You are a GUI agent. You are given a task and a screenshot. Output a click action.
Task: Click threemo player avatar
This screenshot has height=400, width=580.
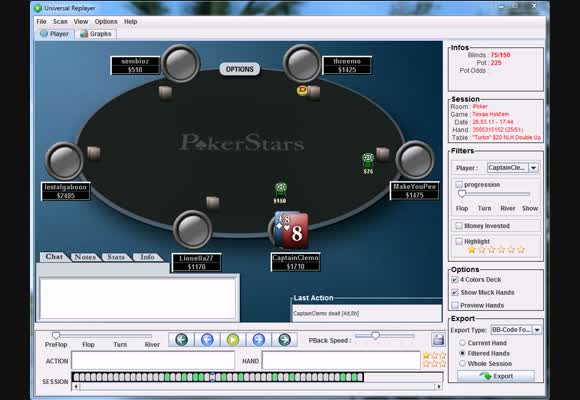[x=302, y=64]
